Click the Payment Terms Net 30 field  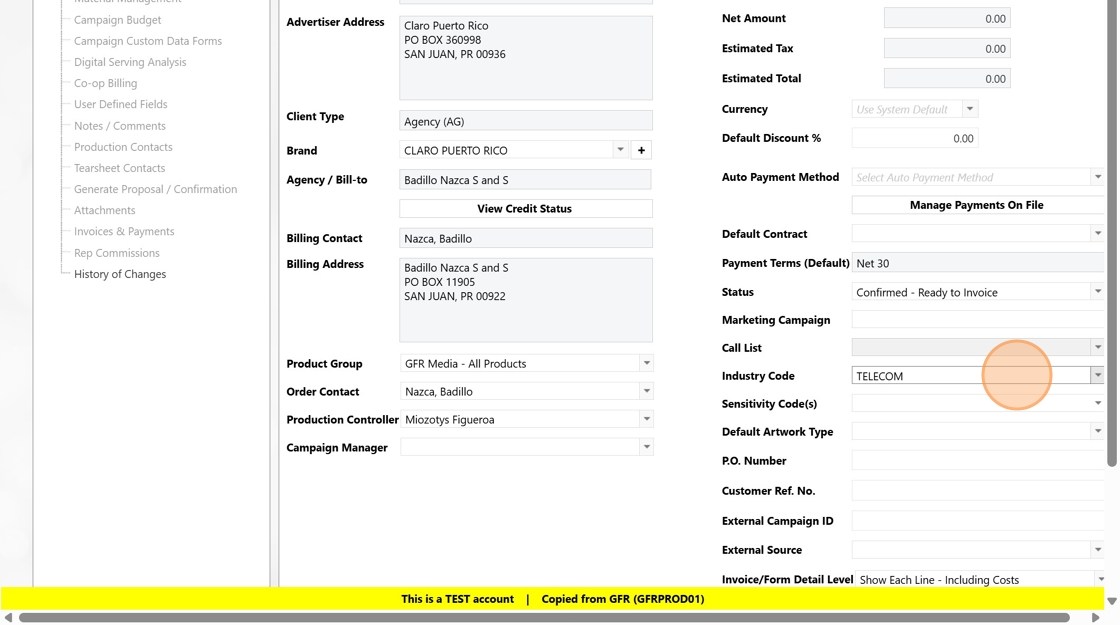(x=978, y=263)
